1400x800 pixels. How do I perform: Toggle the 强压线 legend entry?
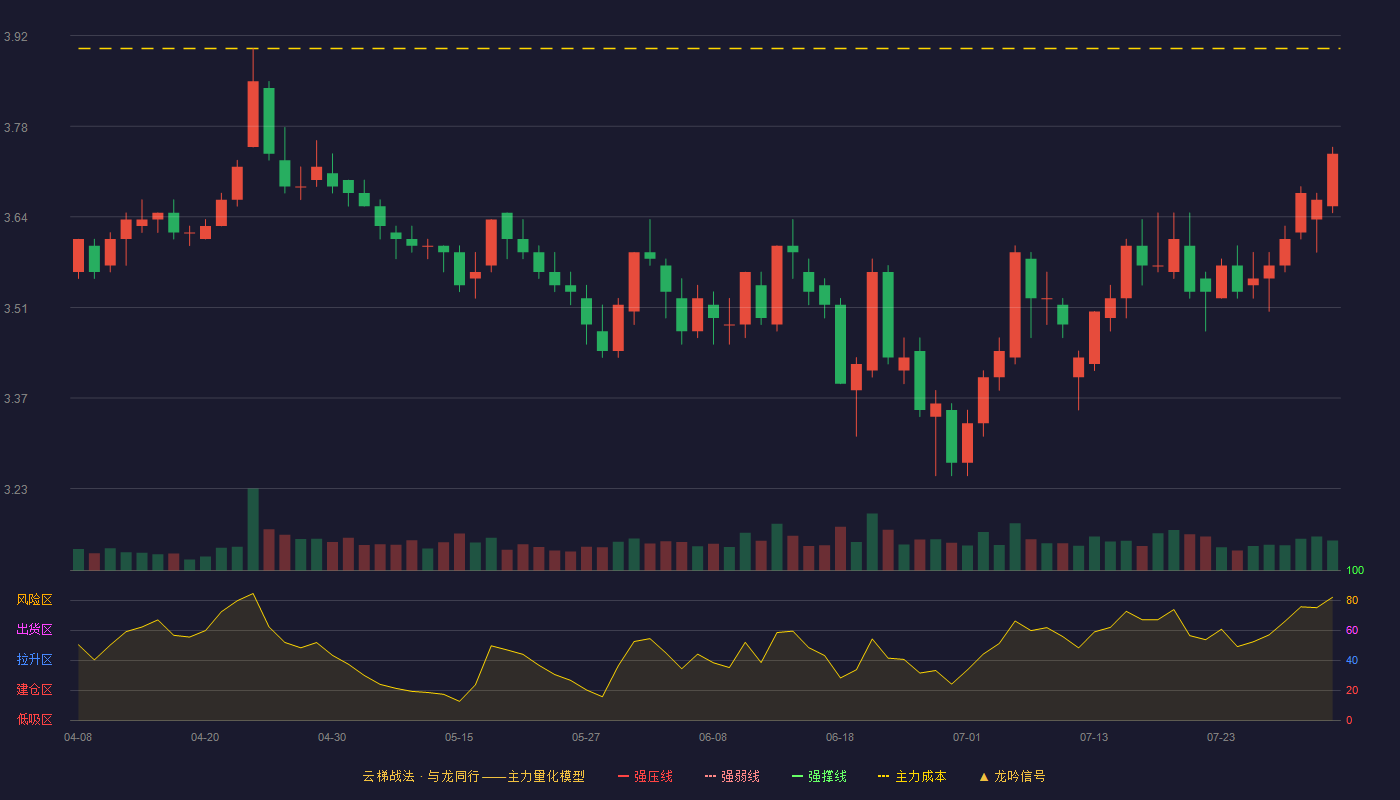[x=645, y=776]
